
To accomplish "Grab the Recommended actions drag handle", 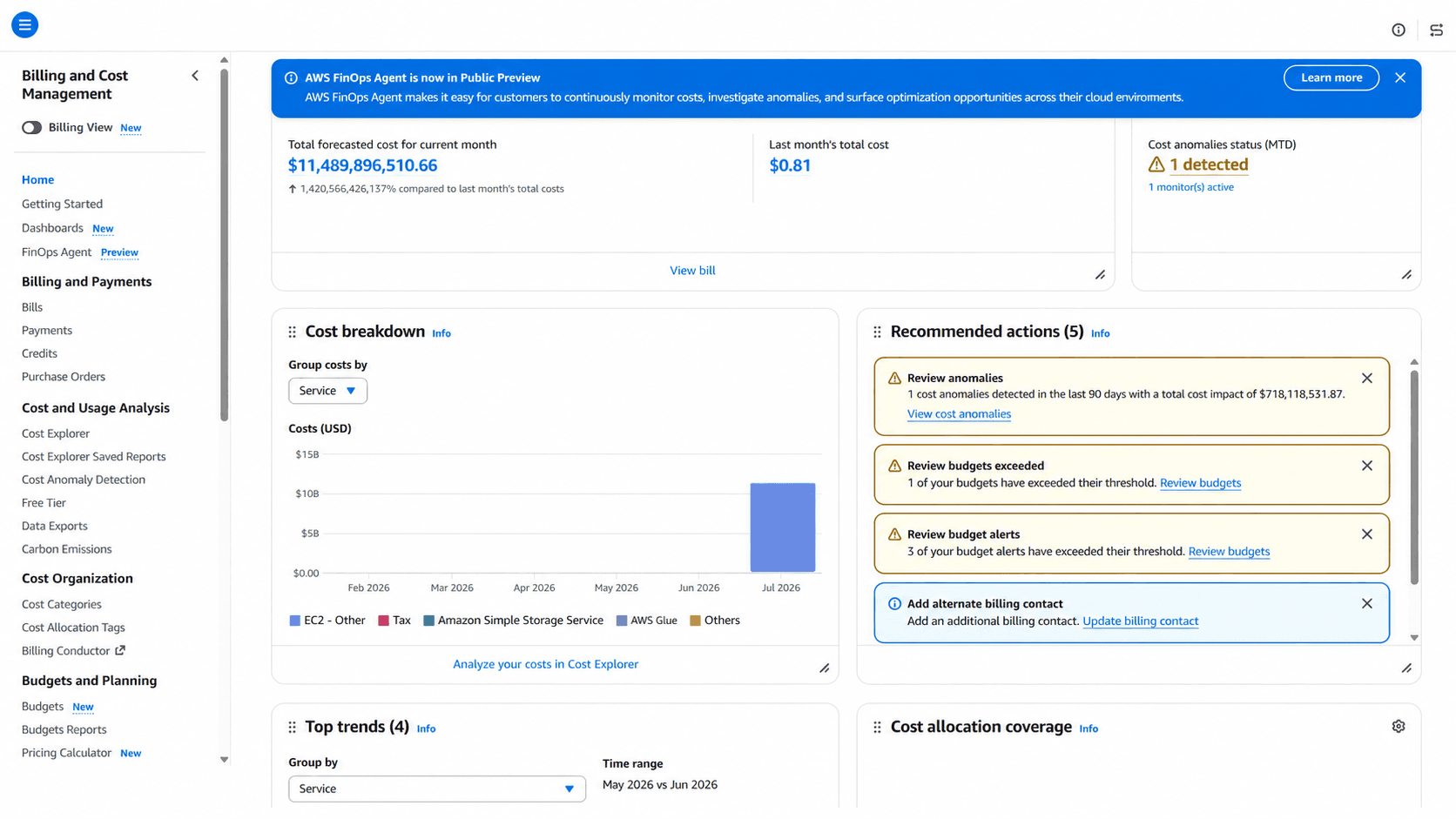I will pyautogui.click(x=877, y=332).
